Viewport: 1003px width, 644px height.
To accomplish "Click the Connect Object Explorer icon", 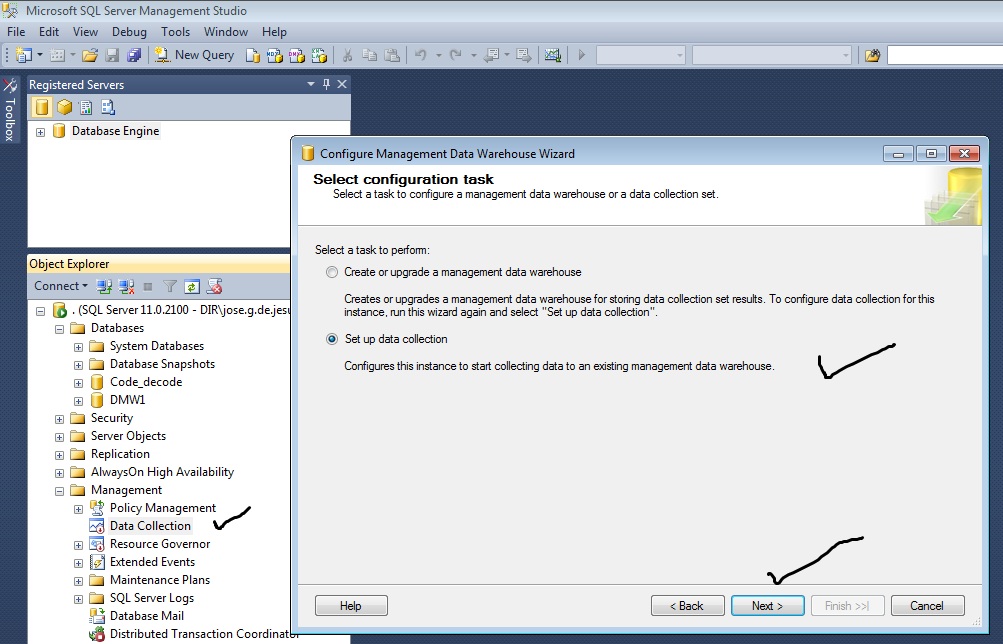I will tap(104, 287).
